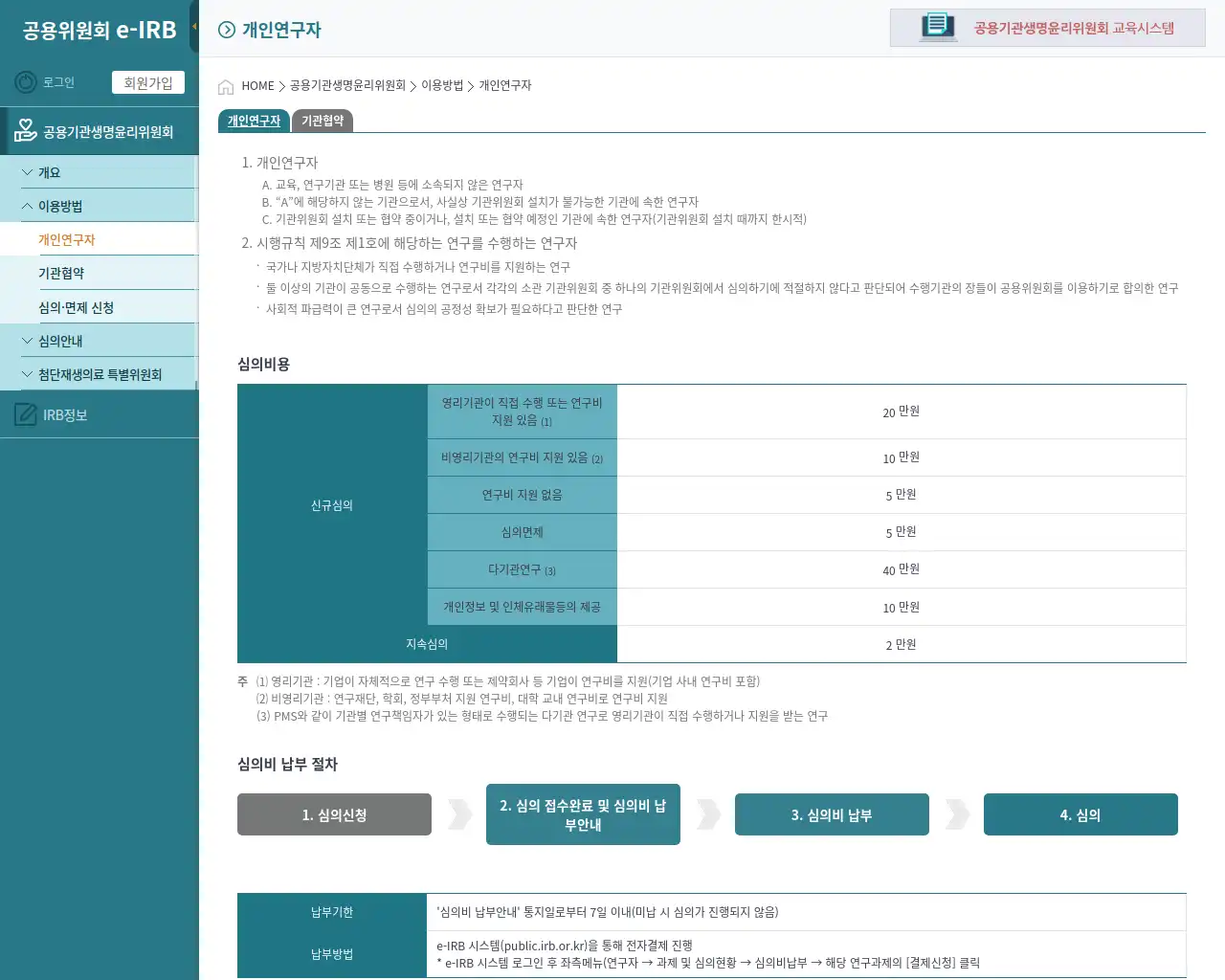The height and width of the screenshot is (980, 1225).
Task: Click 이용방법 in the breadcrumb
Action: coord(442,85)
